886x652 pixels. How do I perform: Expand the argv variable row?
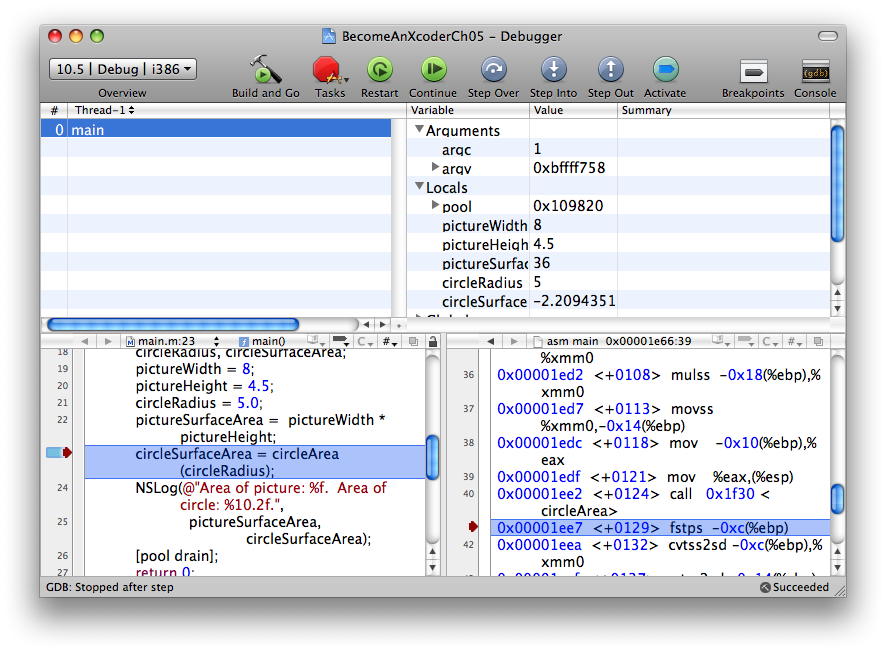click(x=435, y=167)
